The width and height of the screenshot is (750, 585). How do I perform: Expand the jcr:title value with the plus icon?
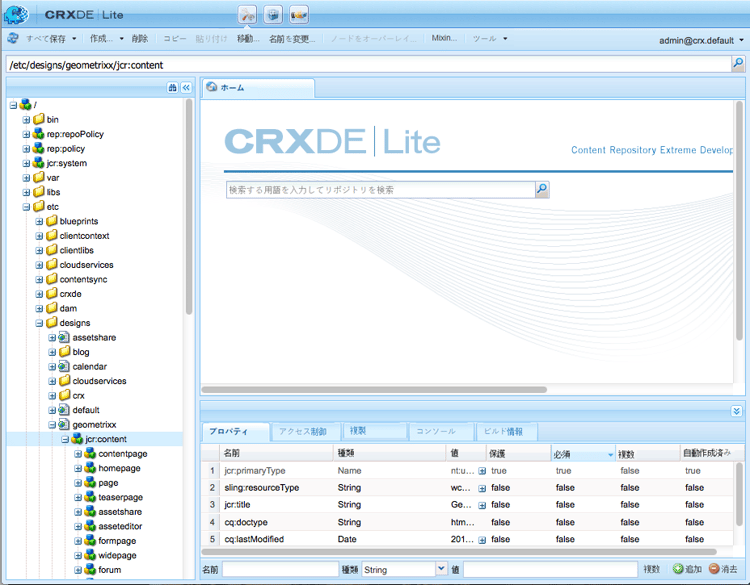click(482, 506)
